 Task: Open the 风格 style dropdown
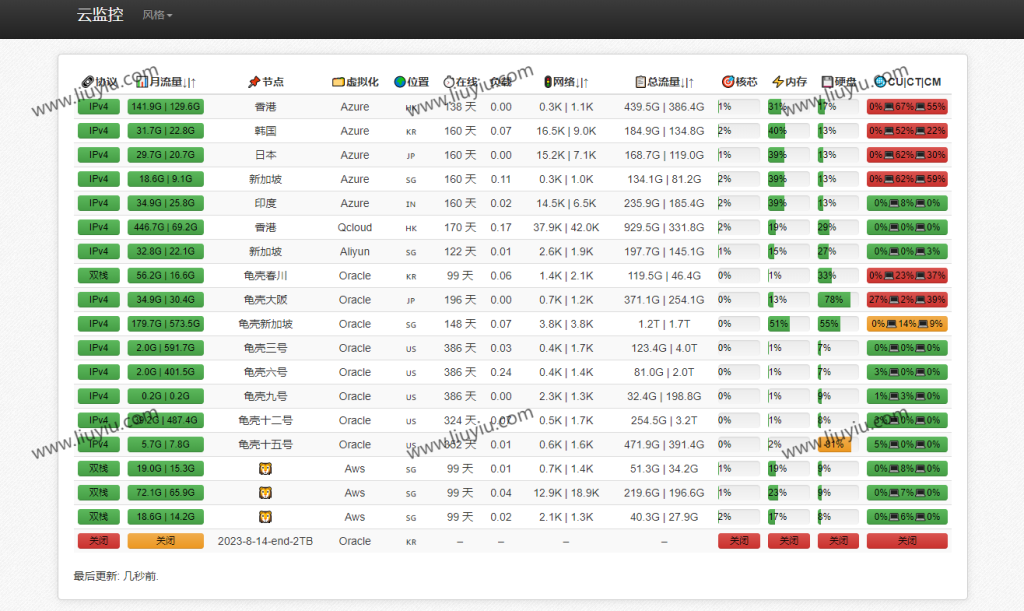tap(157, 15)
